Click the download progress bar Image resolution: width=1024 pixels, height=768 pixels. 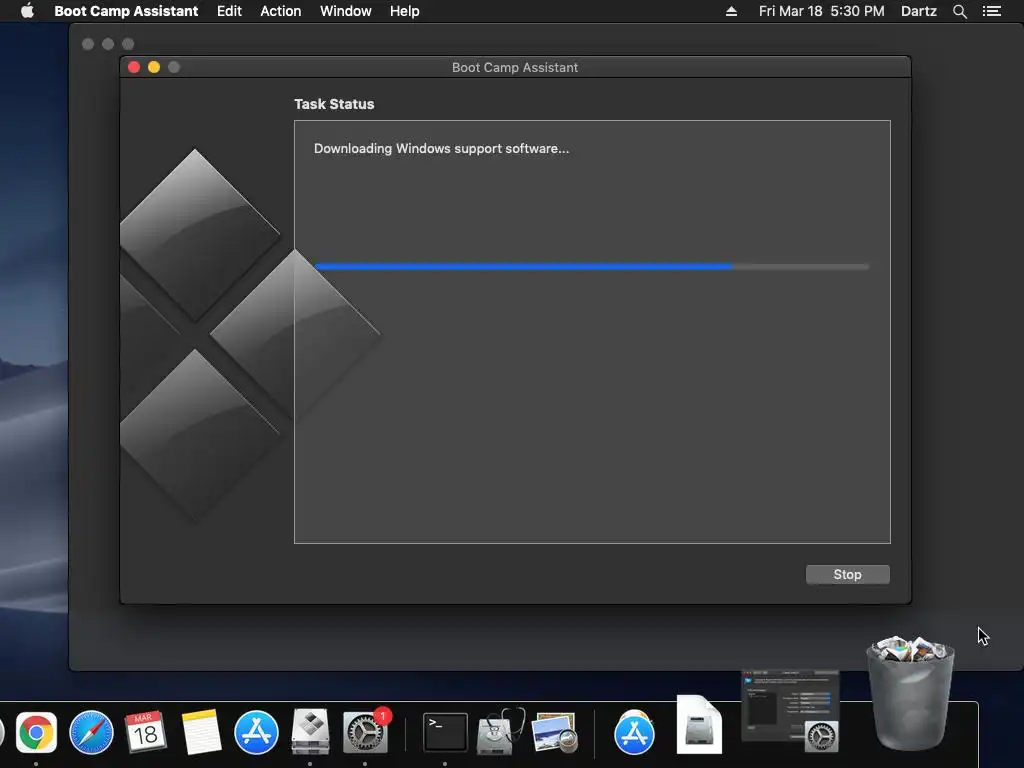click(592, 266)
